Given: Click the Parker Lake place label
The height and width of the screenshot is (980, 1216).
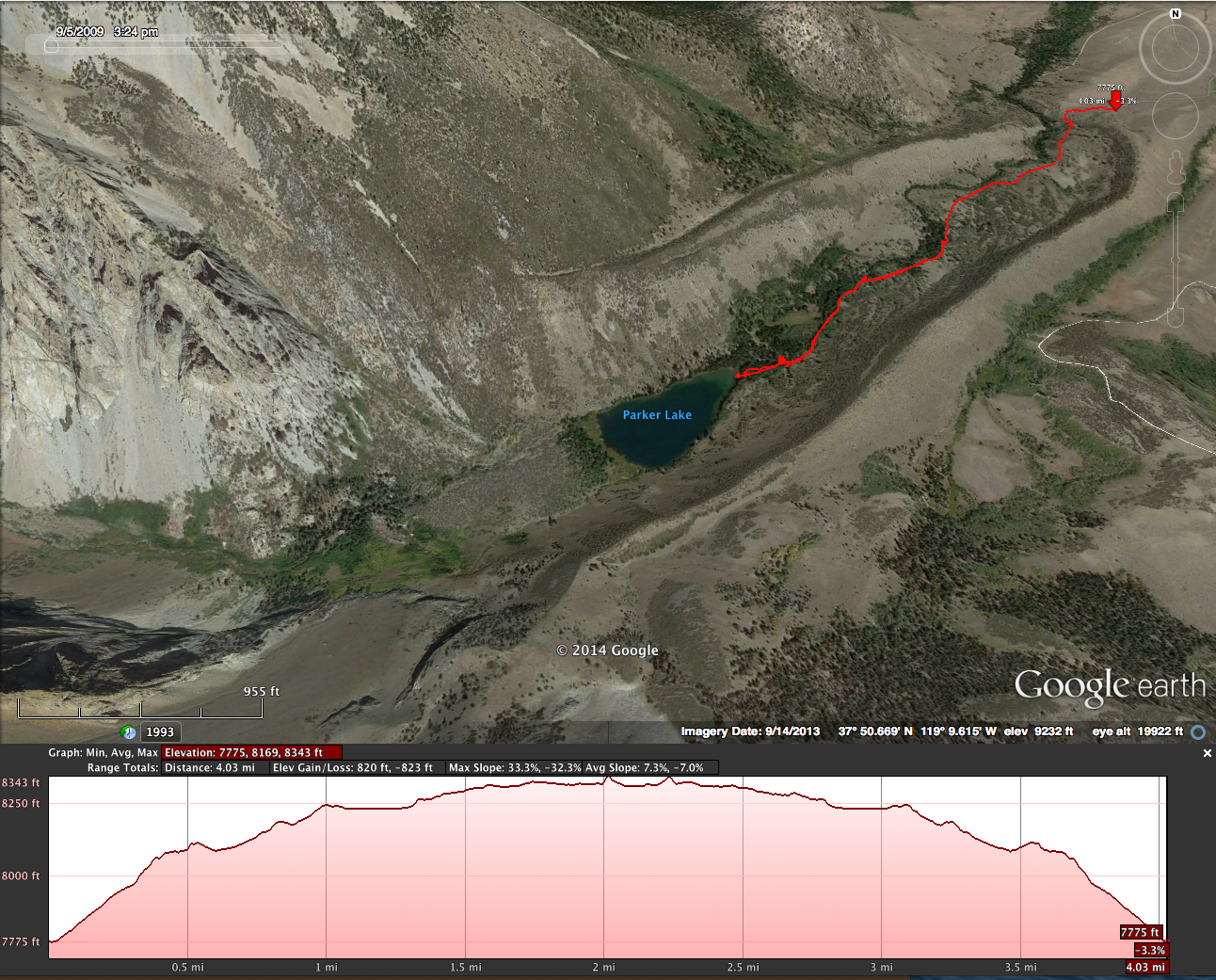Looking at the screenshot, I should [x=657, y=415].
